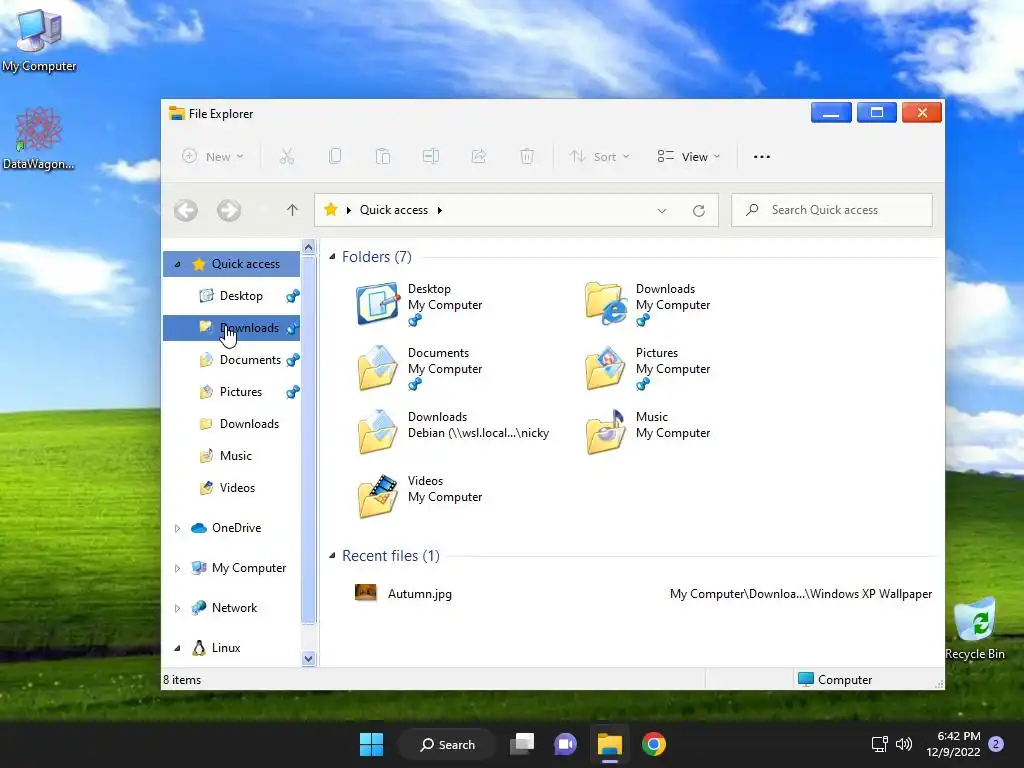1024x768 pixels.
Task: Click navigation pane scroll down arrow
Action: click(309, 659)
